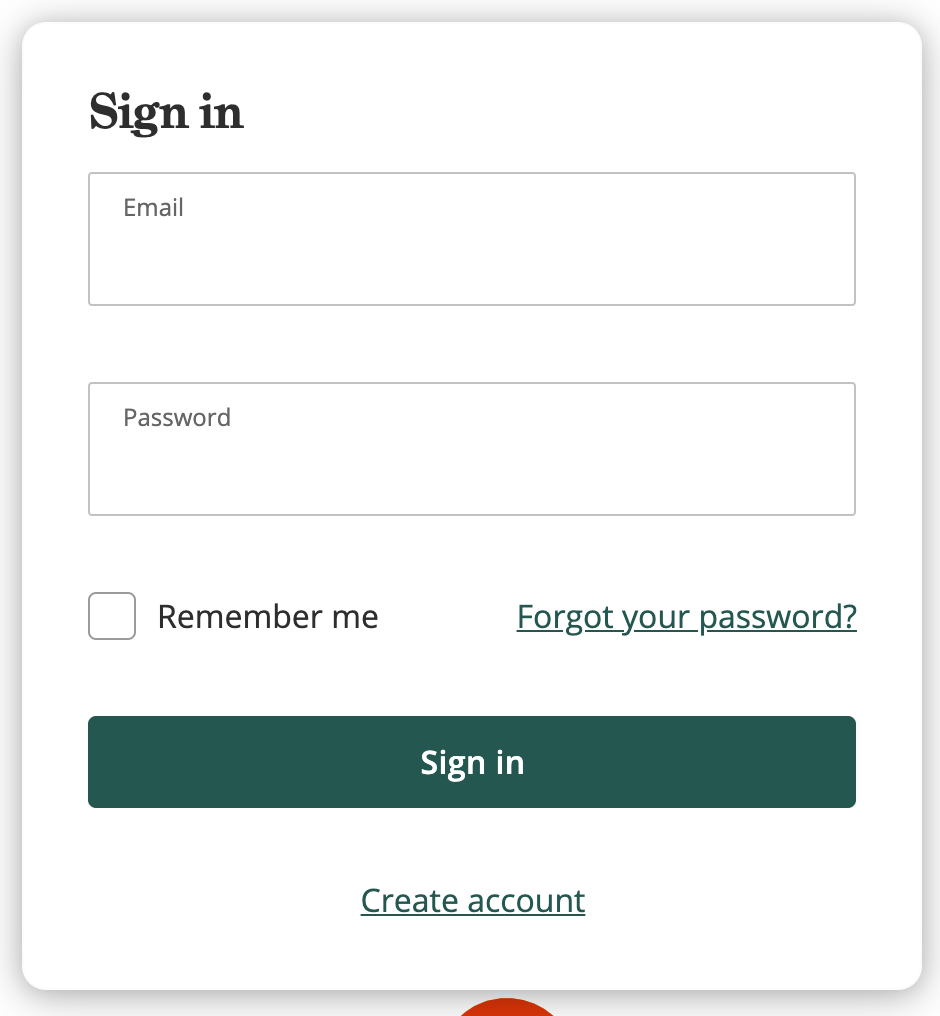Click the Remember me label text
The image size is (940, 1016).
click(267, 617)
